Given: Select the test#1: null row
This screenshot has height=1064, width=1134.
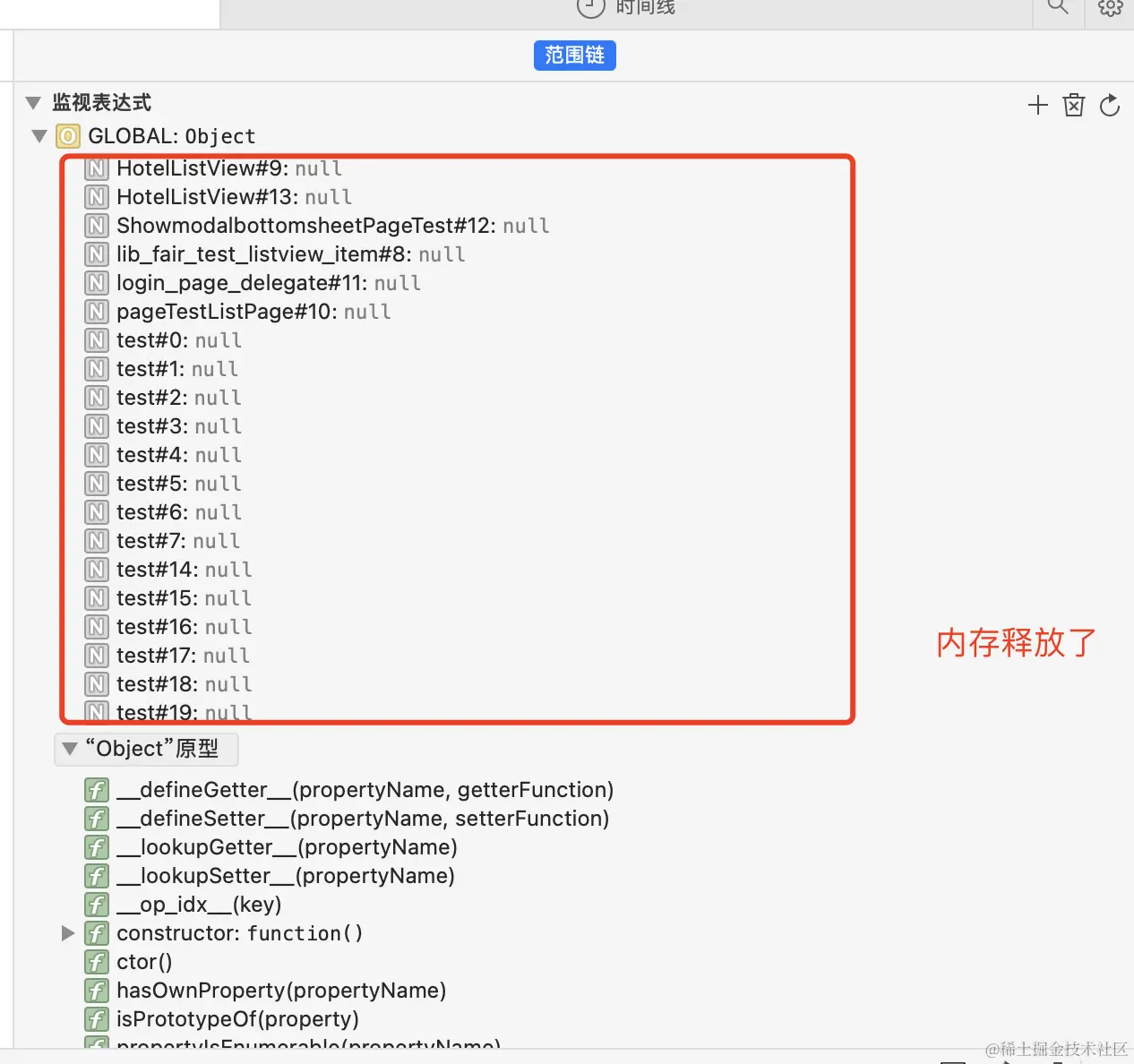Looking at the screenshot, I should (161, 369).
